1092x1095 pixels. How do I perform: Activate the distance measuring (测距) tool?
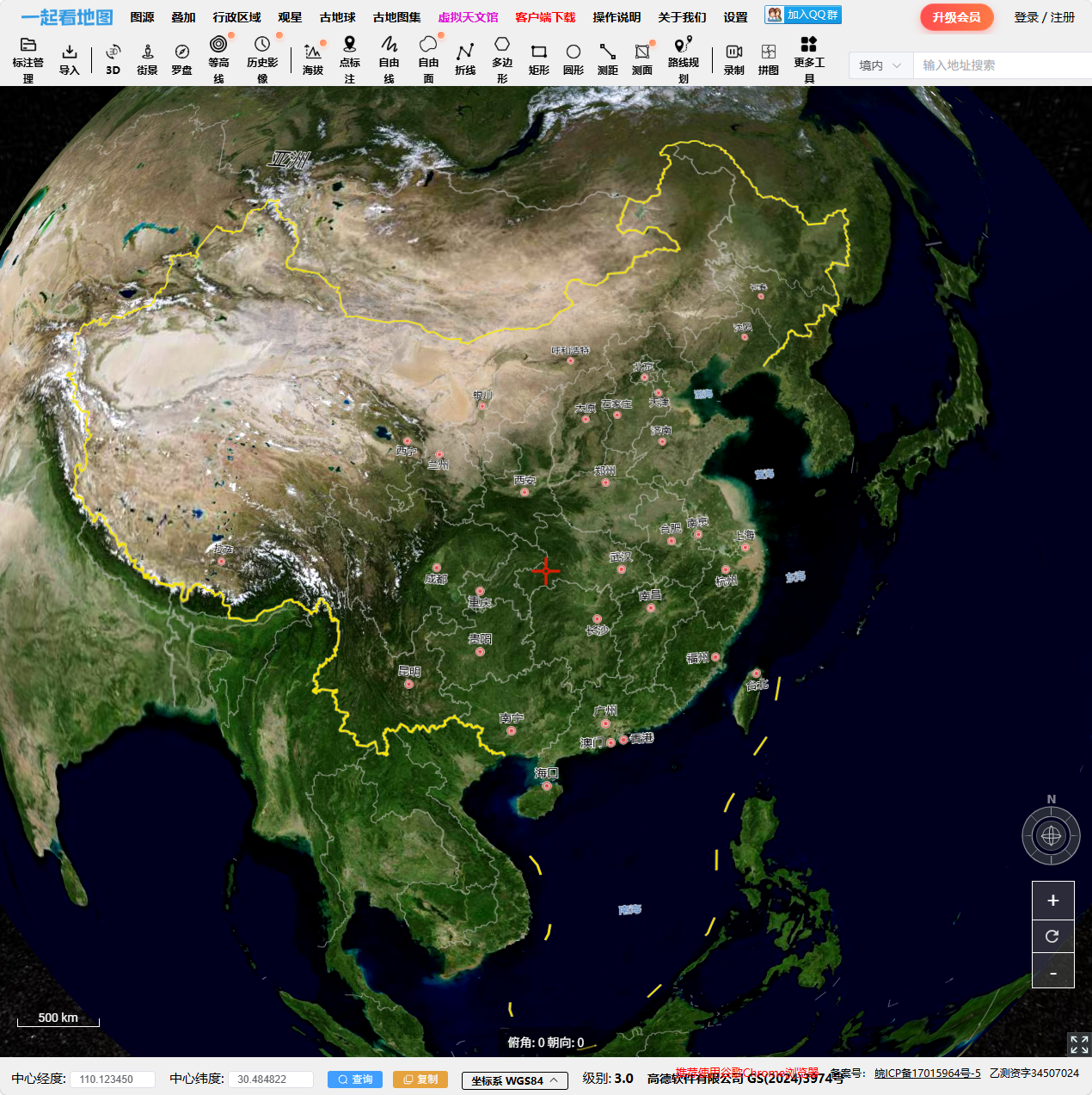[x=608, y=59]
